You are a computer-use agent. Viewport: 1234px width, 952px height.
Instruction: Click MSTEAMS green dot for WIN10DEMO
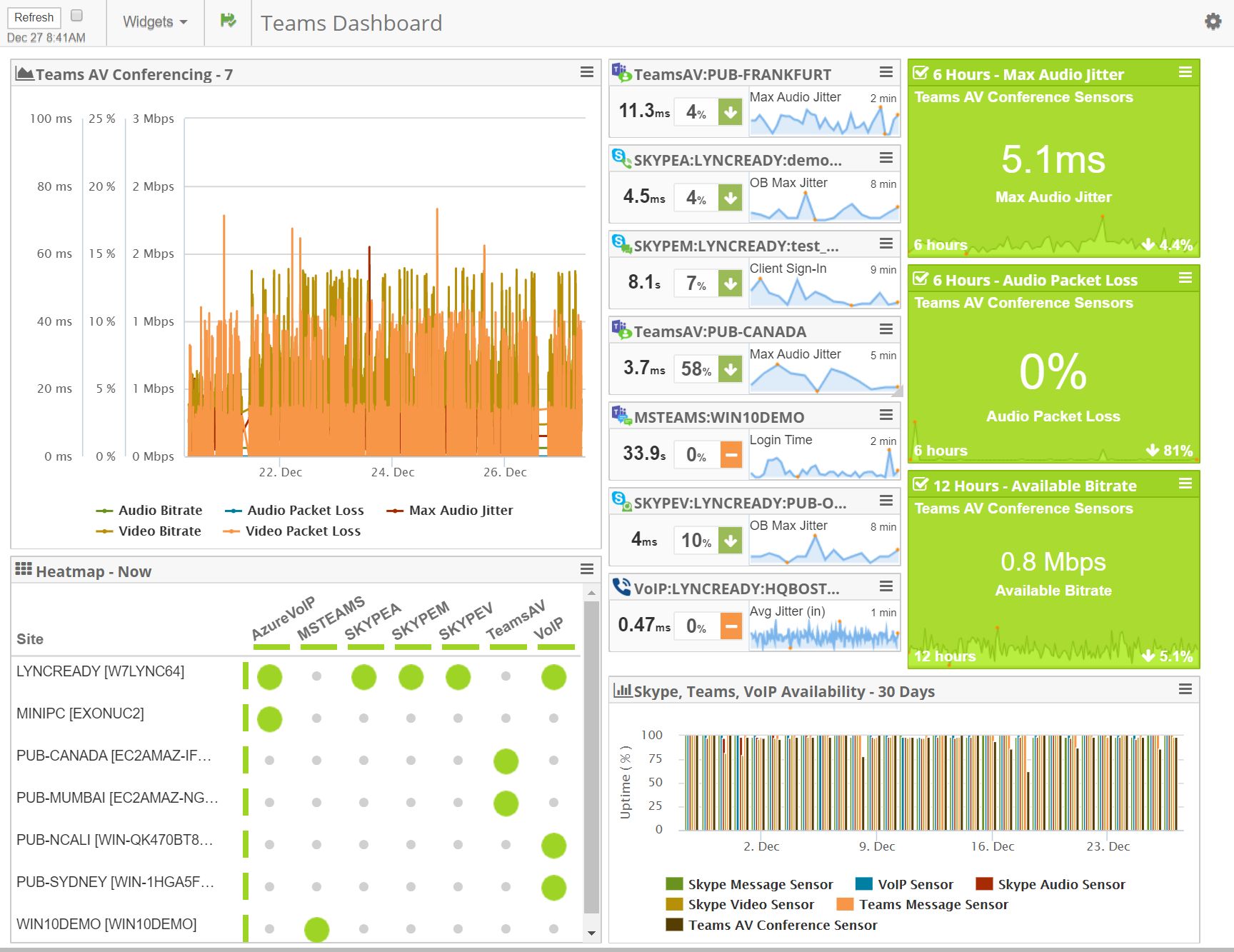[316, 930]
